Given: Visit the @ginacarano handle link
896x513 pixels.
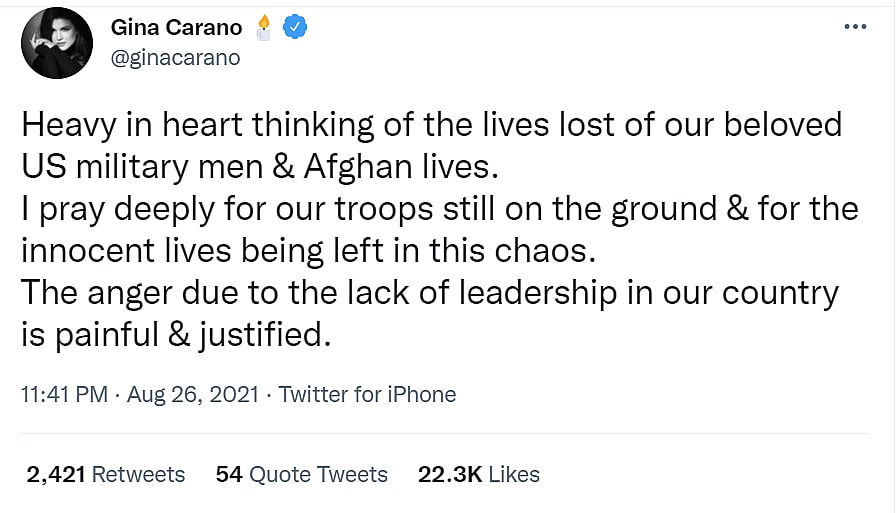Looking at the screenshot, I should 176,57.
